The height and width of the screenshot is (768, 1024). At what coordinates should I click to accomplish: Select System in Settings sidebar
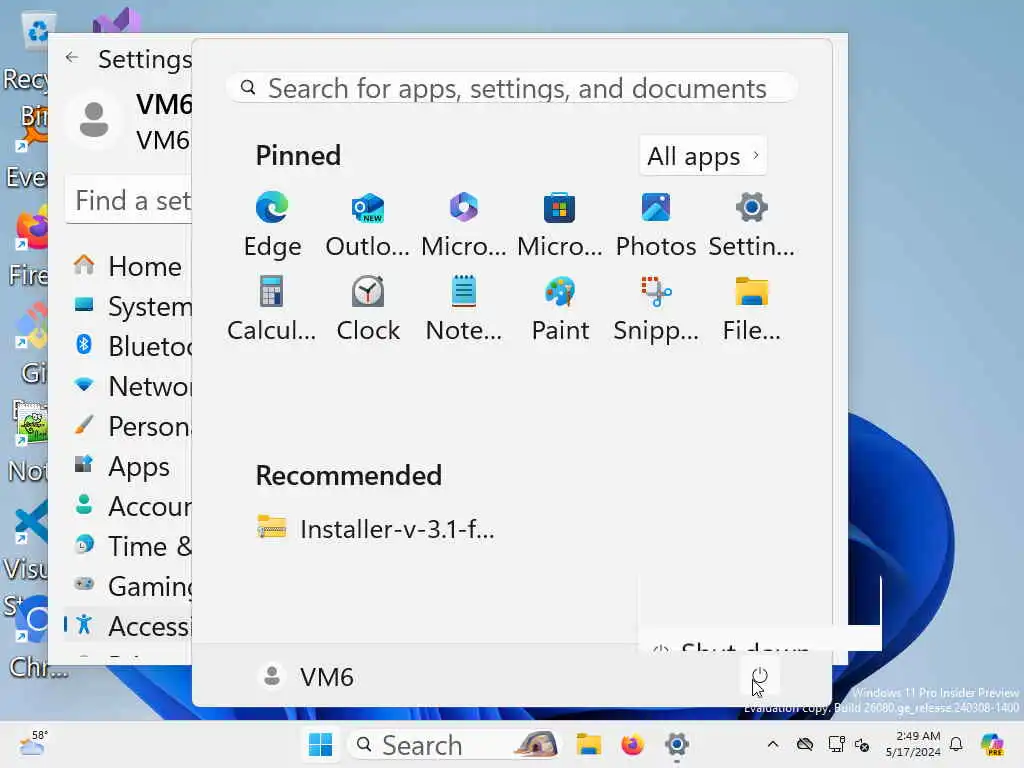(128, 306)
